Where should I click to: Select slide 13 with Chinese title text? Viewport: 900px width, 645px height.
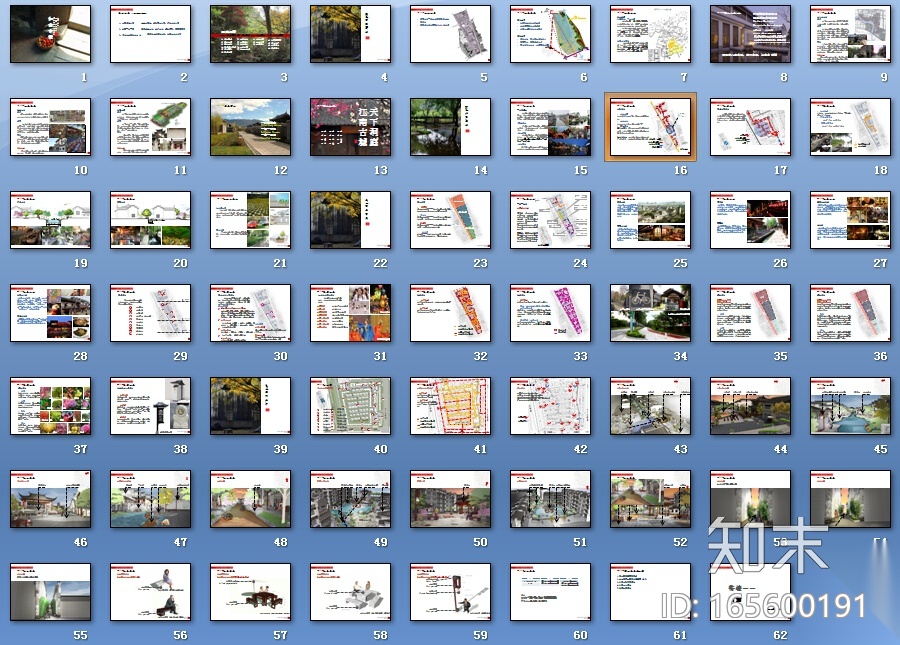pos(350,127)
